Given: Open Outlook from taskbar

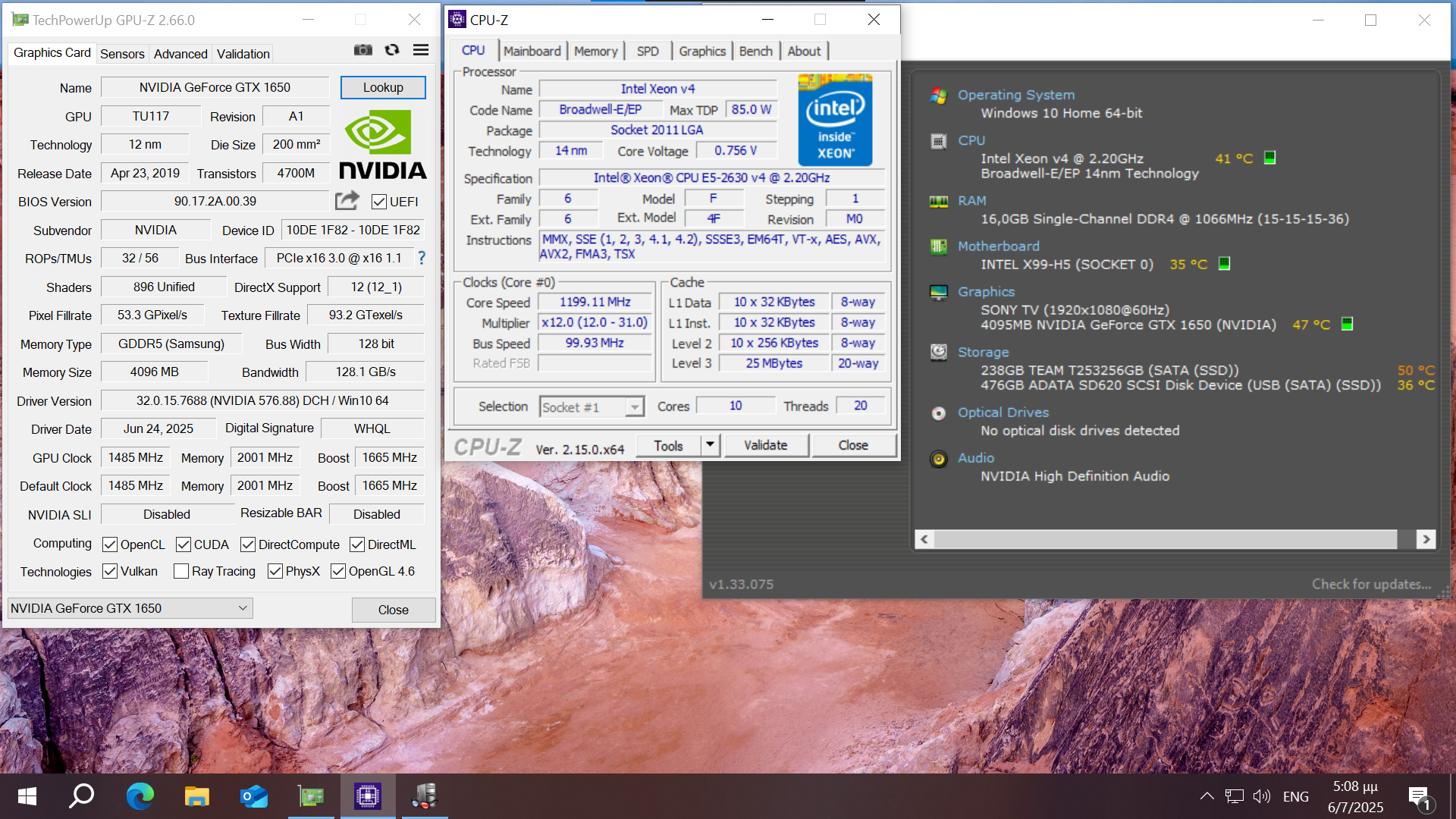Looking at the screenshot, I should coord(254,796).
